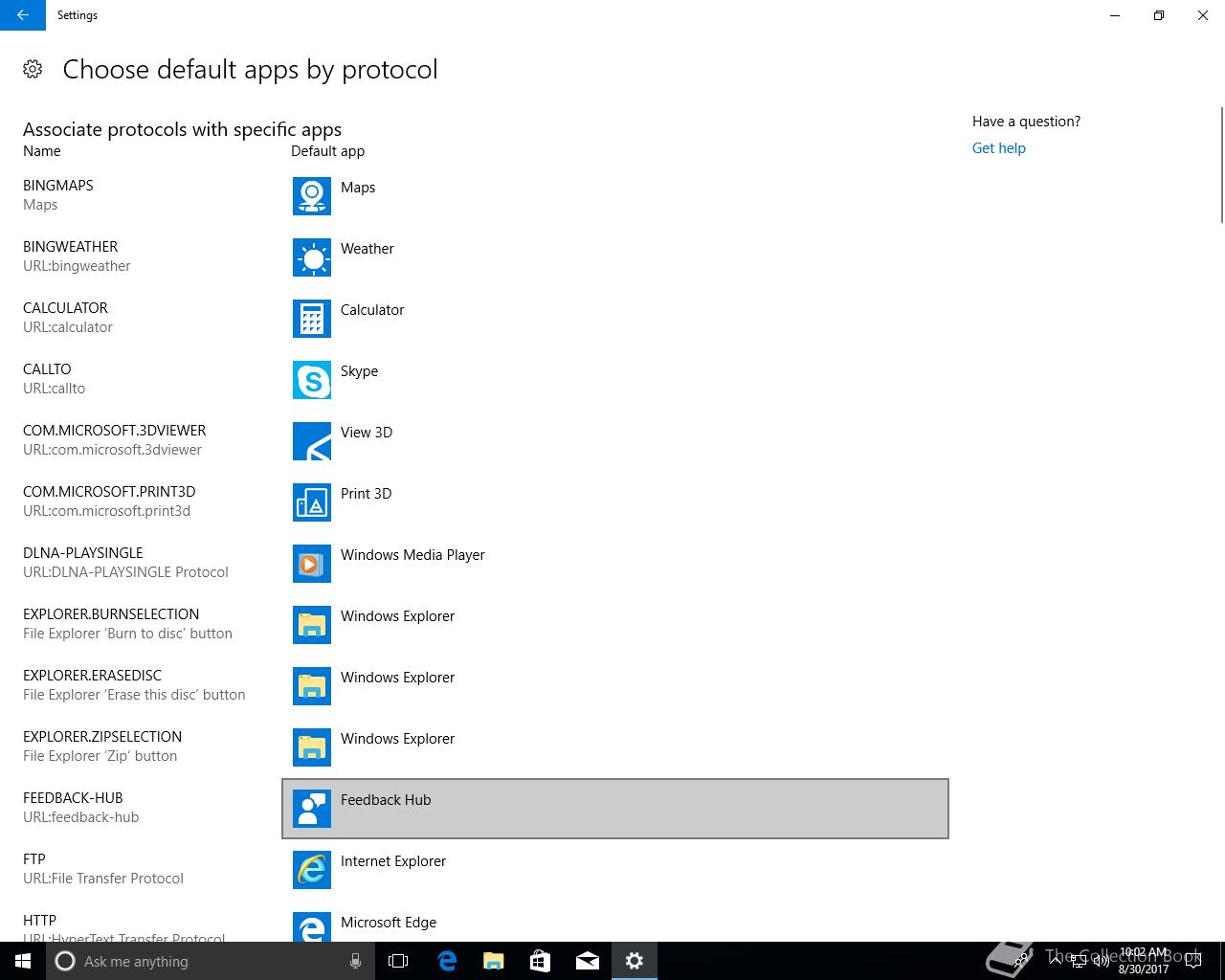
Task: Open Task View from the taskbar
Action: click(398, 961)
